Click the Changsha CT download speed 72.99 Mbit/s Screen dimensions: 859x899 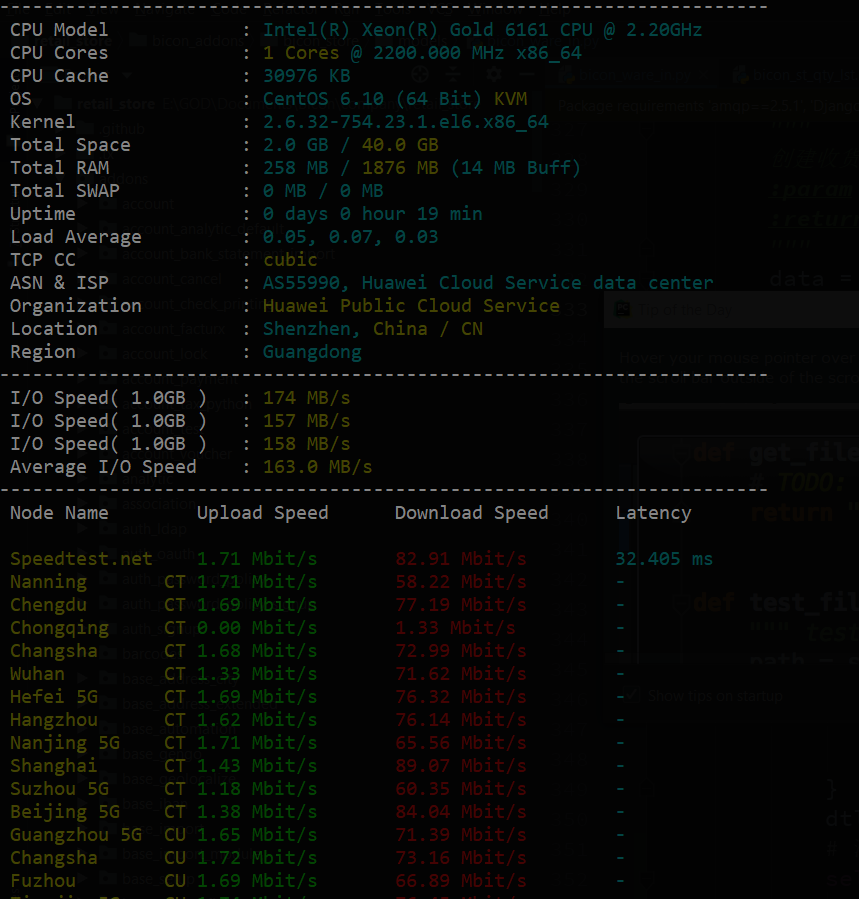(x=460, y=651)
